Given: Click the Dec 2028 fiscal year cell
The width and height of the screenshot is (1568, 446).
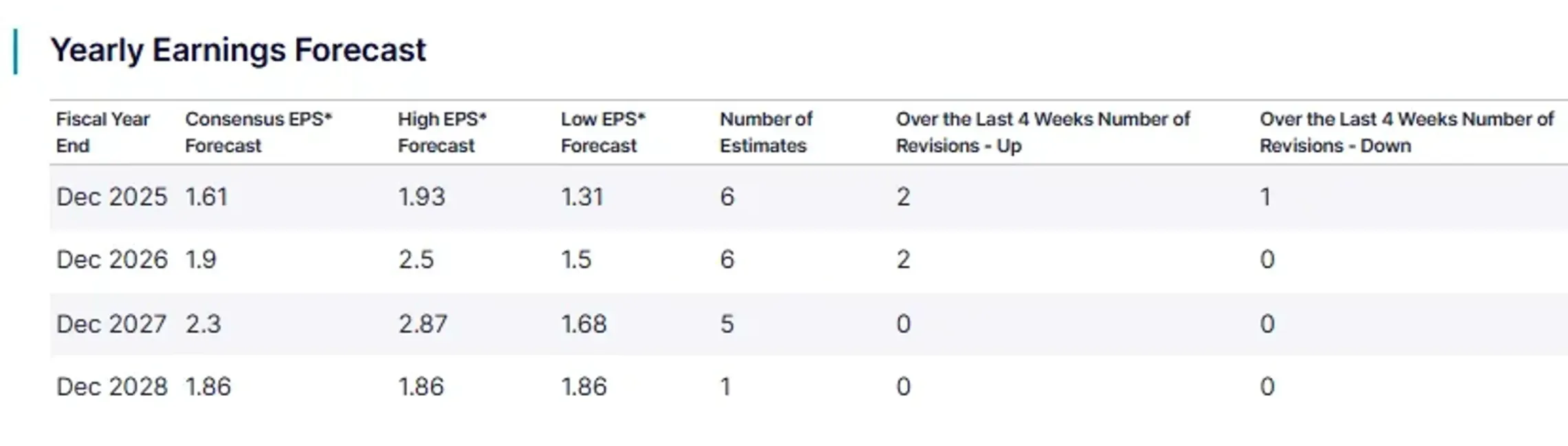Looking at the screenshot, I should tap(111, 387).
